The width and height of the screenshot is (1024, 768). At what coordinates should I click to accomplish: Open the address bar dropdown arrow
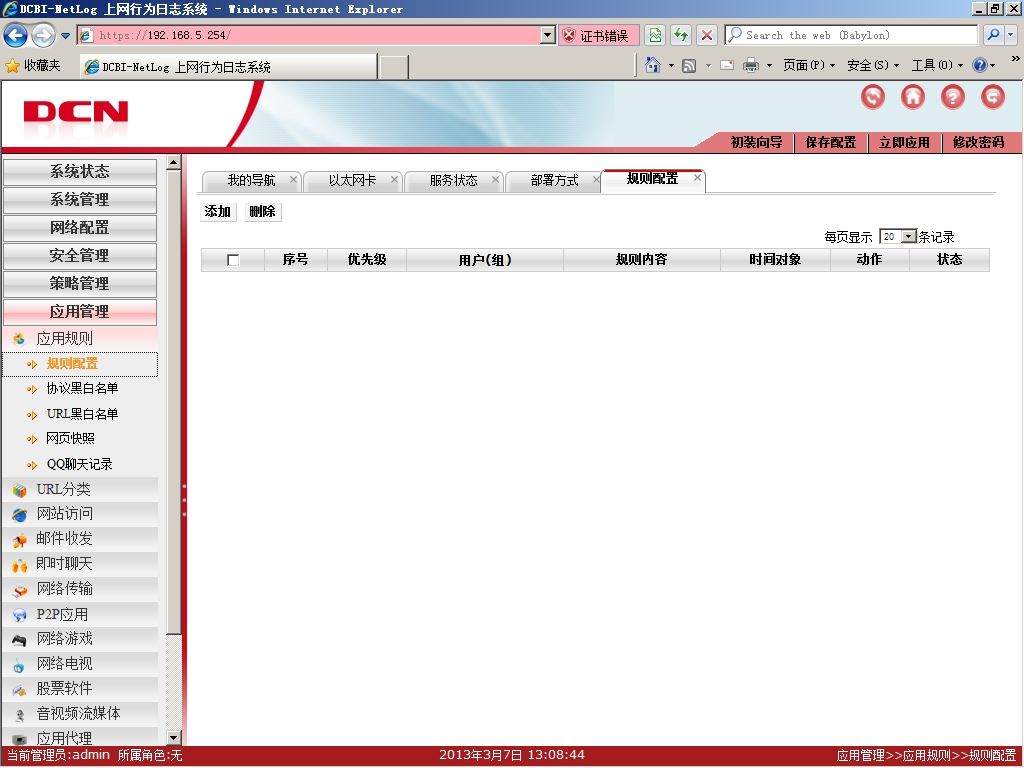tap(548, 35)
